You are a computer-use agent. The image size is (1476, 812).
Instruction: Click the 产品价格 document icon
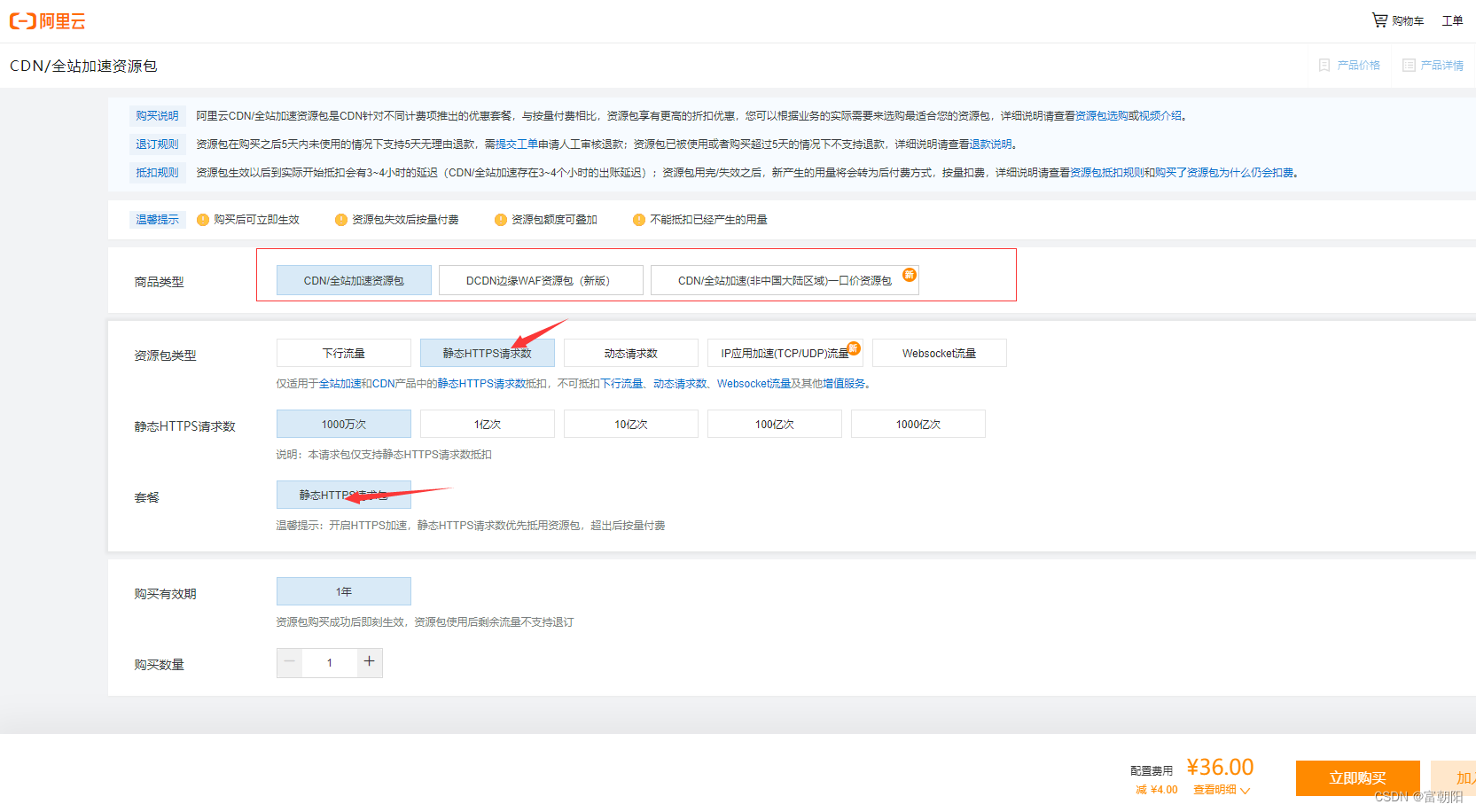point(1324,66)
